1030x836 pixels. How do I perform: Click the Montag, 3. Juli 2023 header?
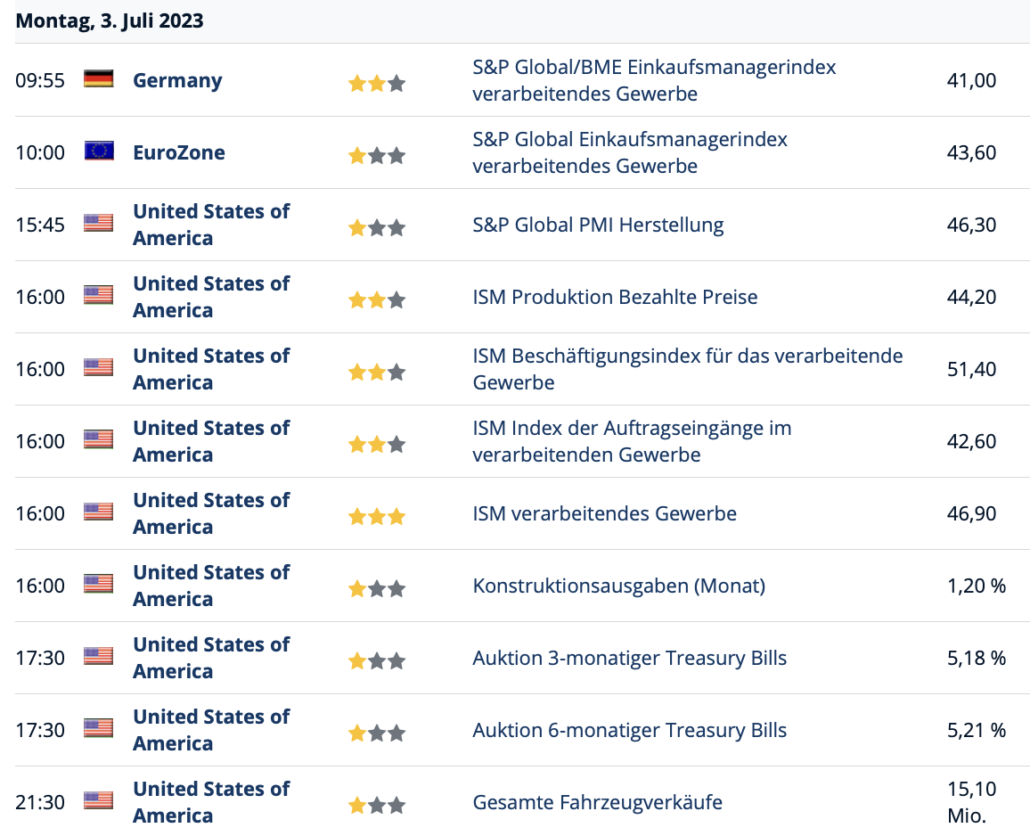110,20
